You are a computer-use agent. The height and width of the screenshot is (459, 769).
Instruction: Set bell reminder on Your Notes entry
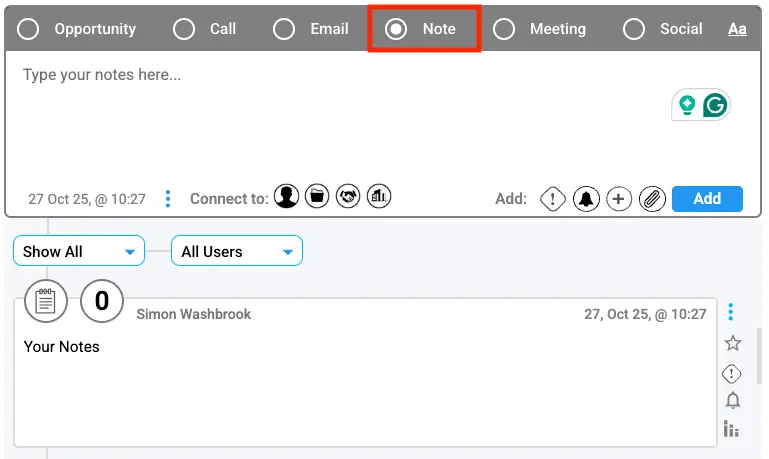(x=733, y=401)
